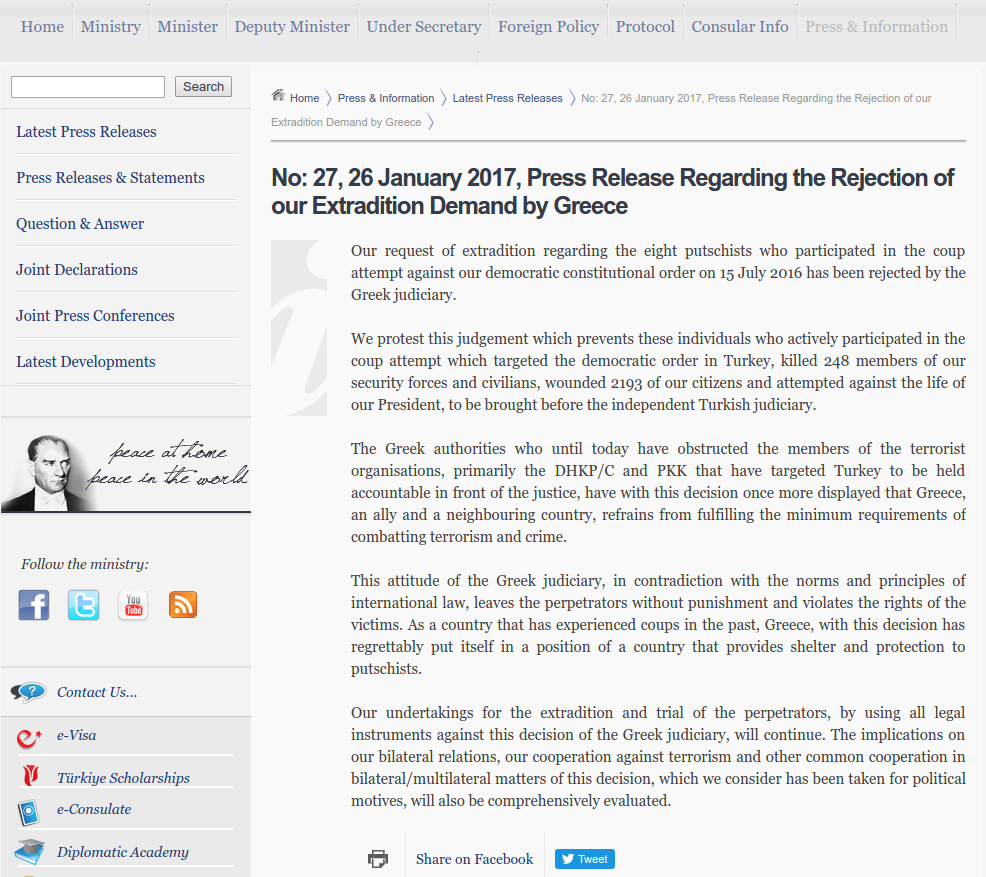Share the article on Facebook

(474, 859)
